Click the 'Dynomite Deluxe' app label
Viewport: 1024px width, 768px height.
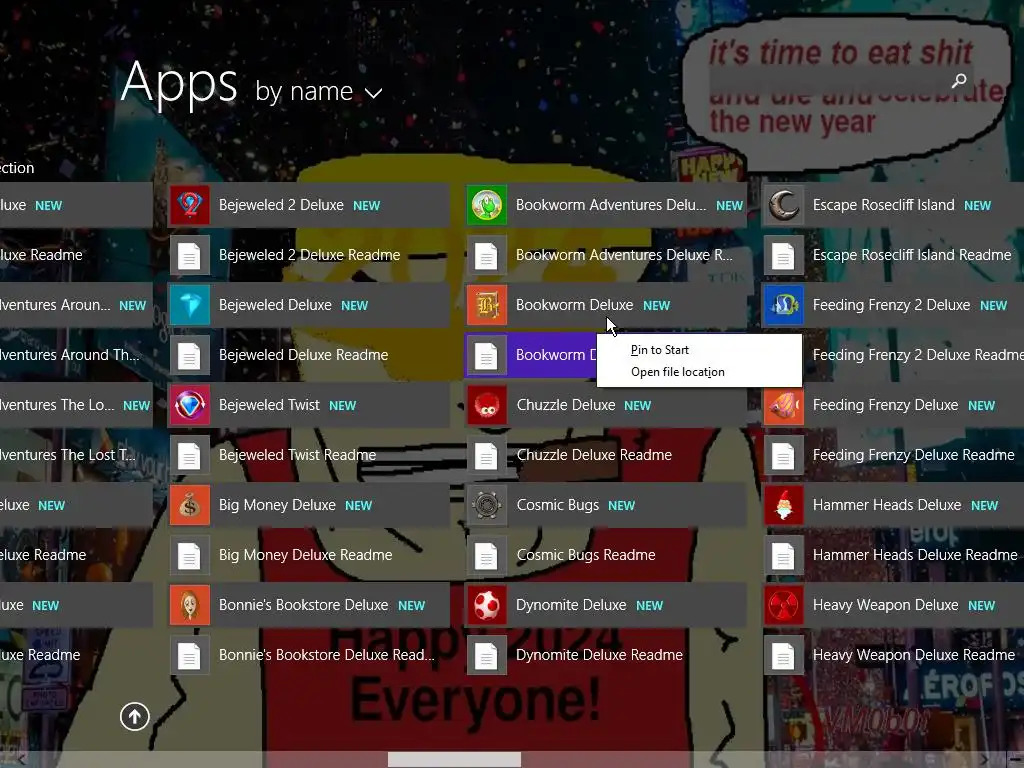click(571, 605)
